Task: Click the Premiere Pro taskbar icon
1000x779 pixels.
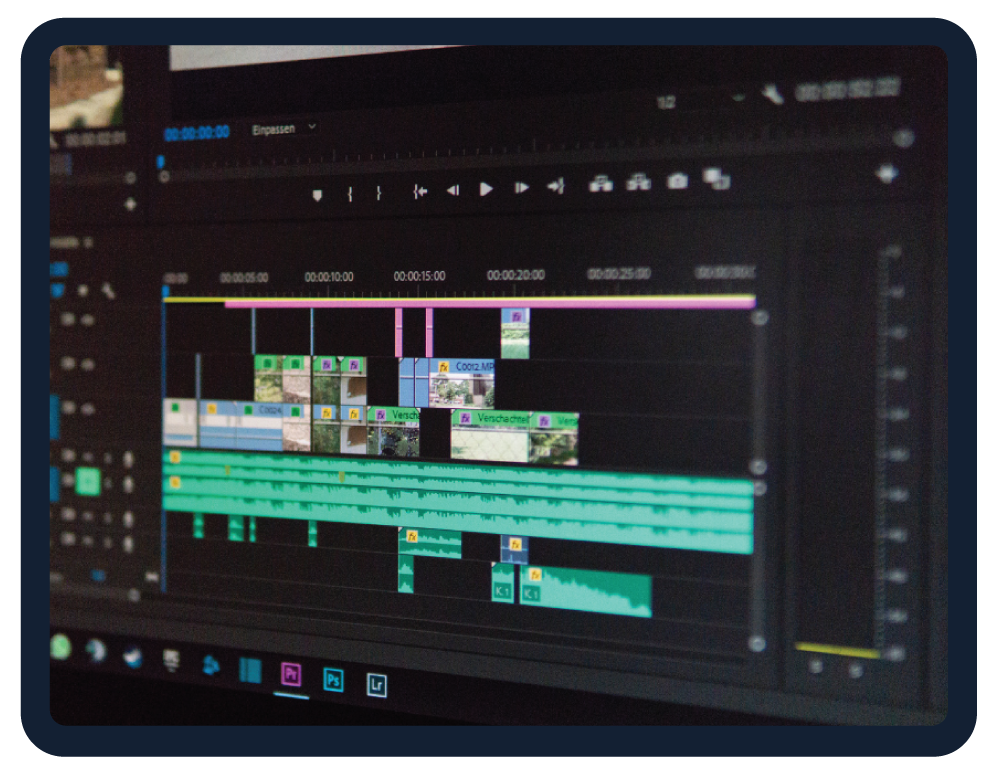Action: tap(291, 674)
